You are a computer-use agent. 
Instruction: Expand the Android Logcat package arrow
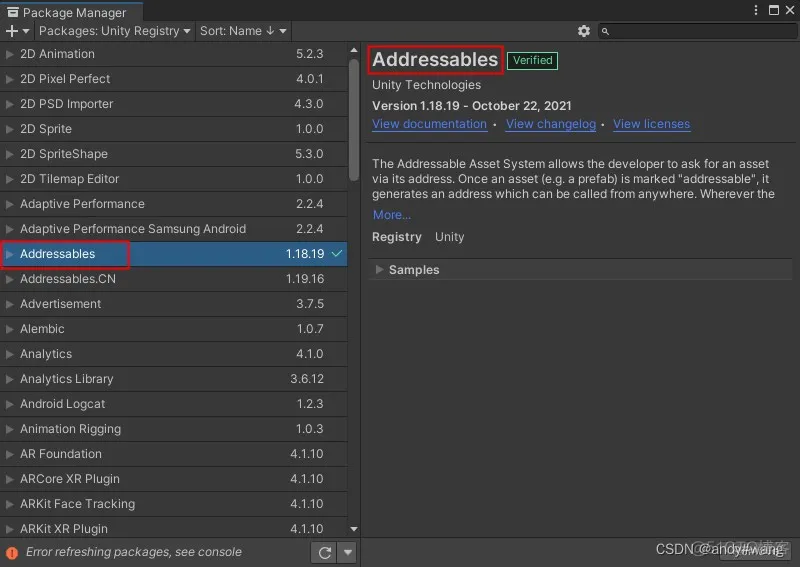pyautogui.click(x=9, y=404)
